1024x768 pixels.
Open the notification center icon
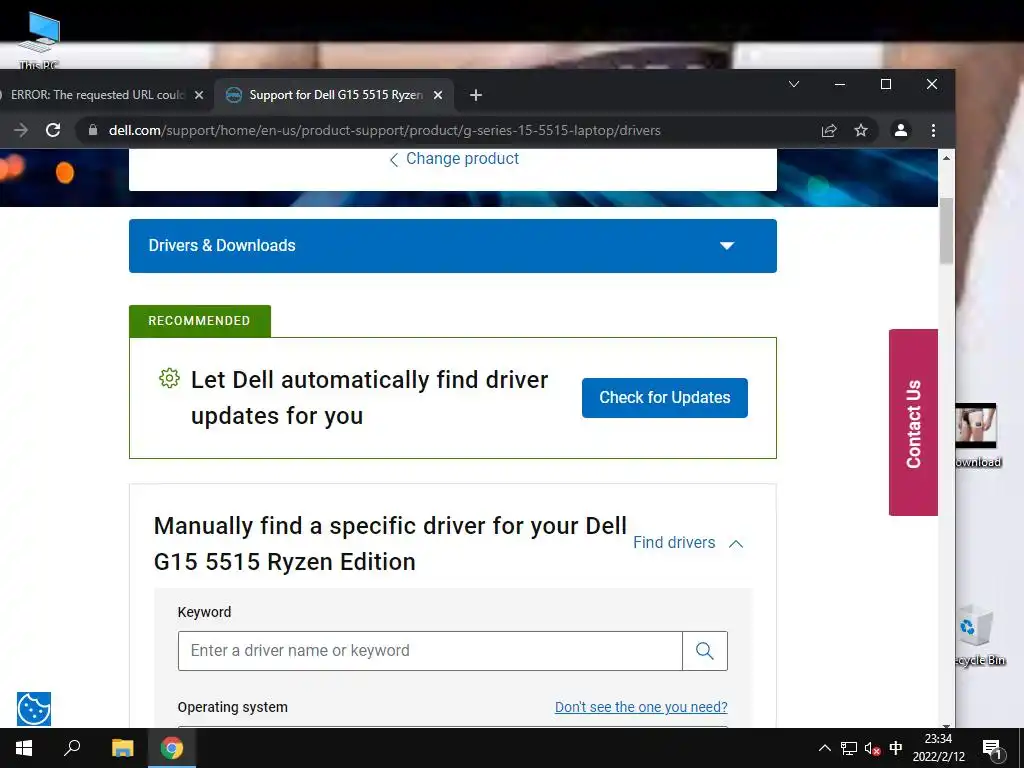[x=992, y=749]
